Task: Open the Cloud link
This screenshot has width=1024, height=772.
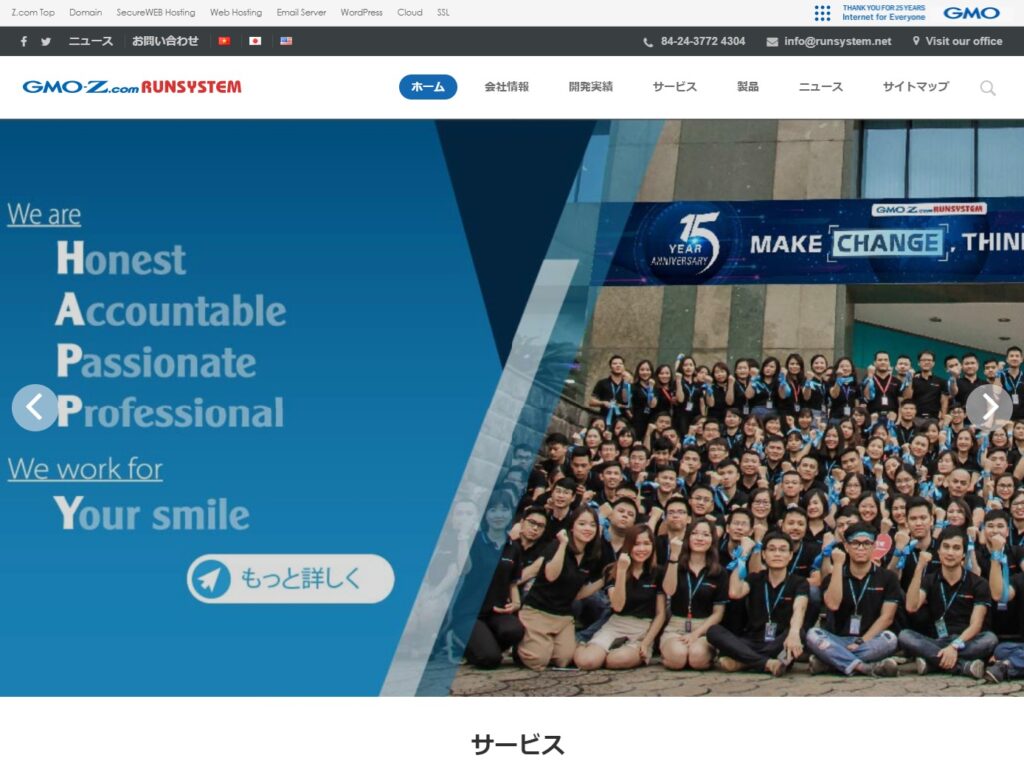Action: pos(410,12)
